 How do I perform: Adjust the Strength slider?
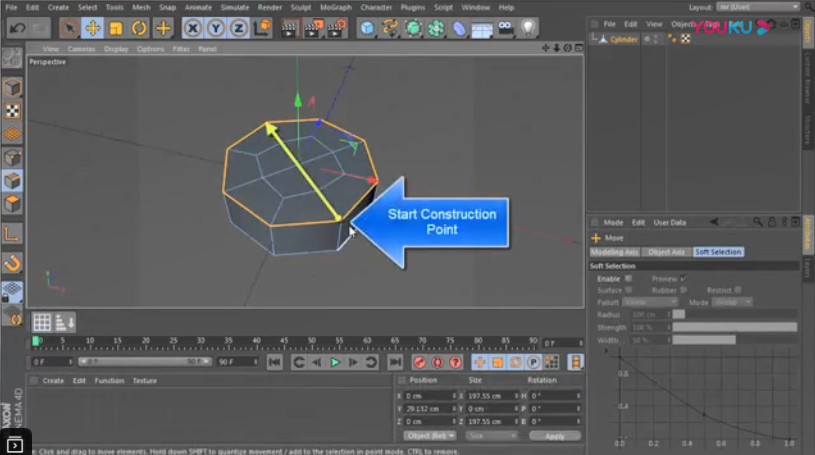coord(735,327)
